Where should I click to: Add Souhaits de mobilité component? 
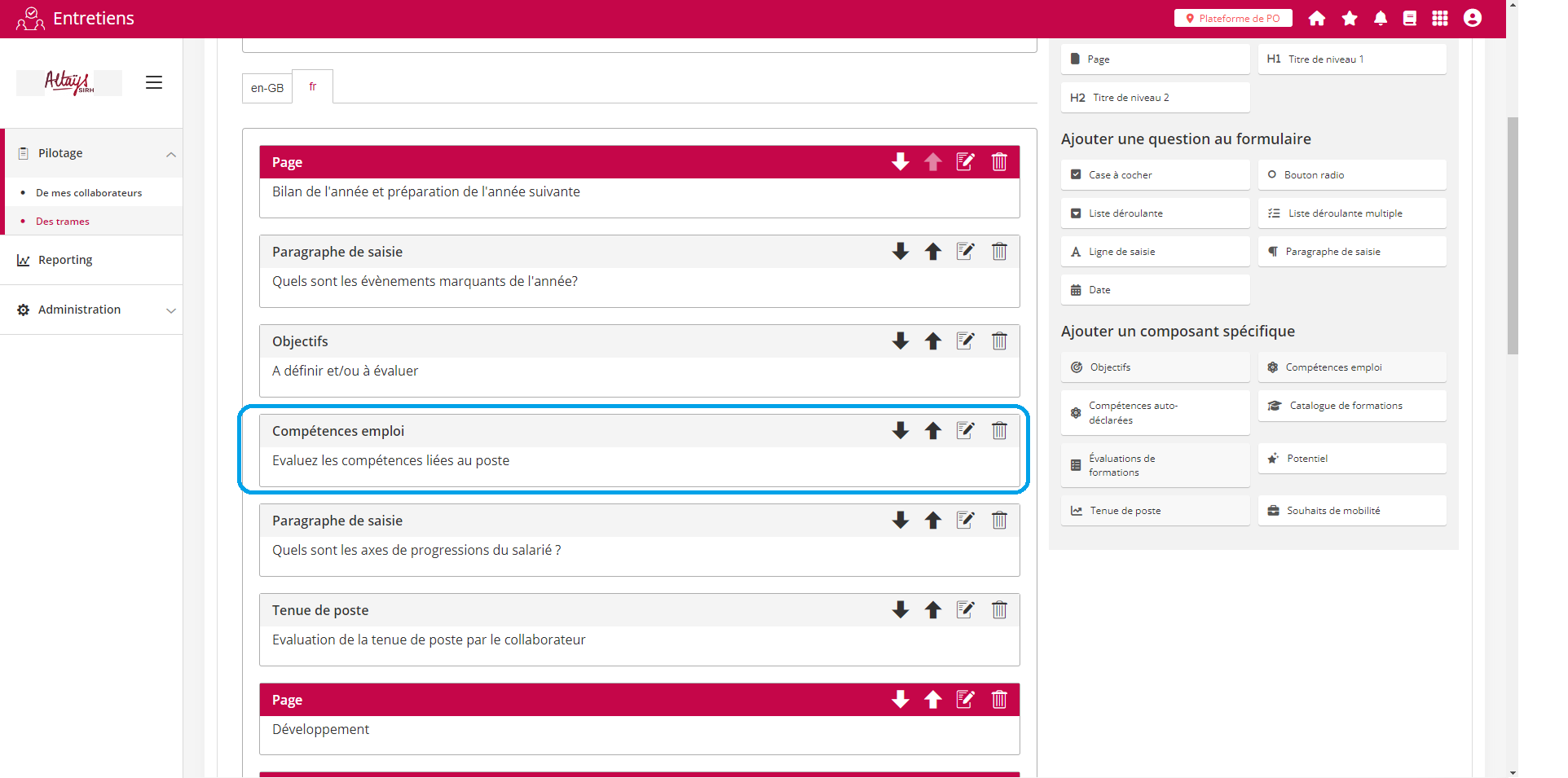[x=1351, y=511]
